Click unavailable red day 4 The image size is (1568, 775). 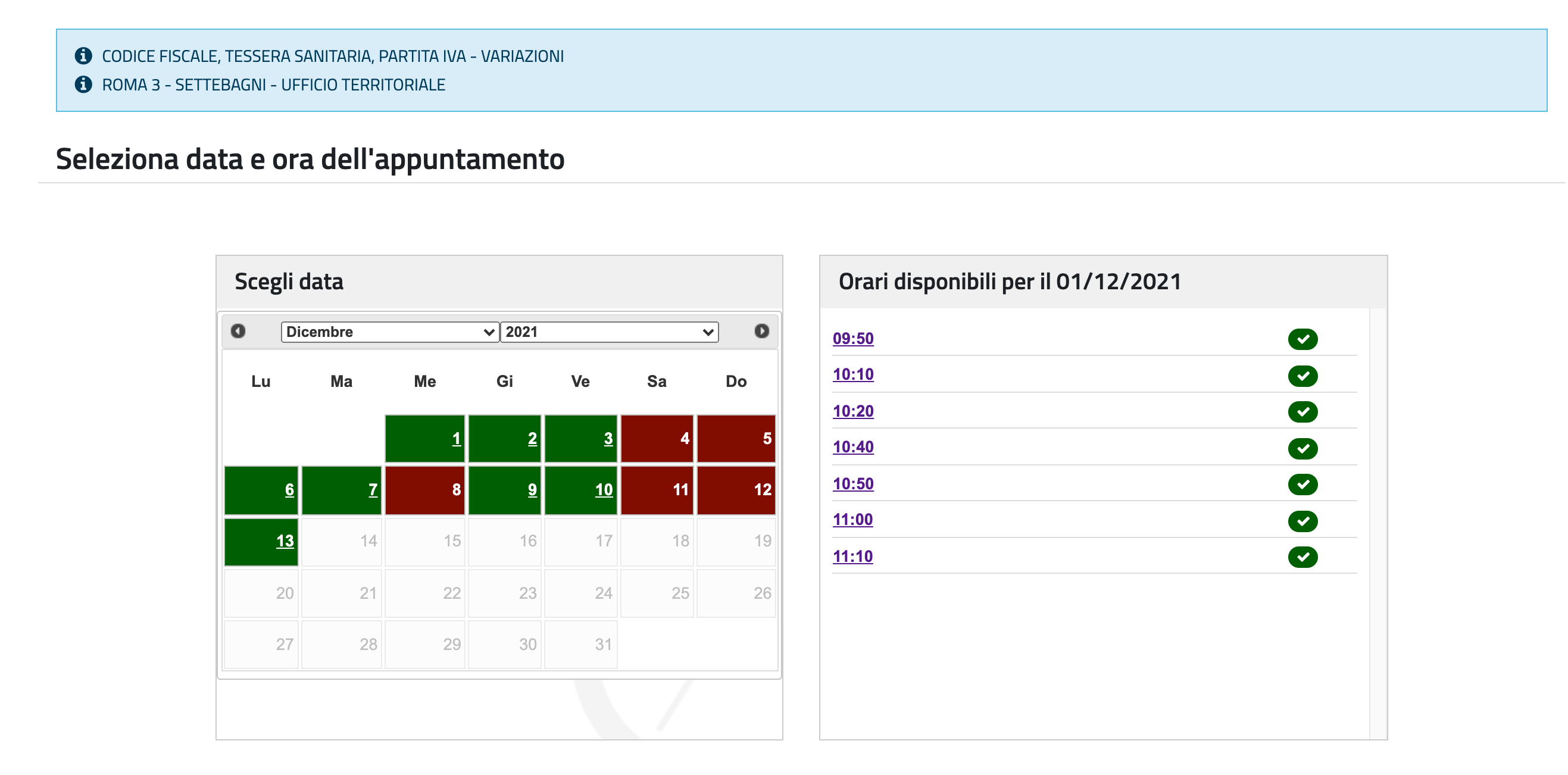pyautogui.click(x=657, y=438)
